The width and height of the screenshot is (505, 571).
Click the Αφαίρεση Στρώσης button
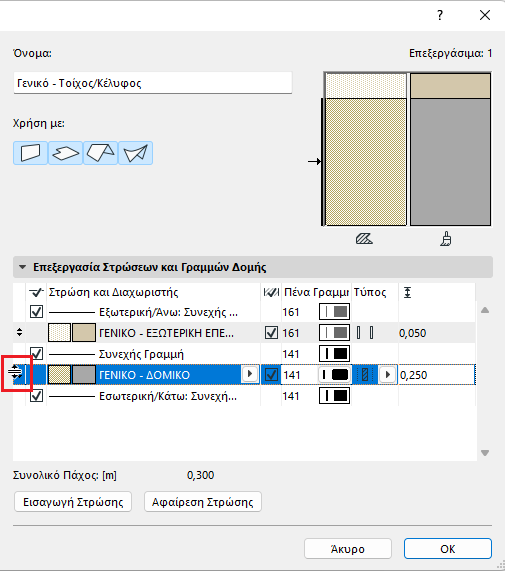(203, 502)
